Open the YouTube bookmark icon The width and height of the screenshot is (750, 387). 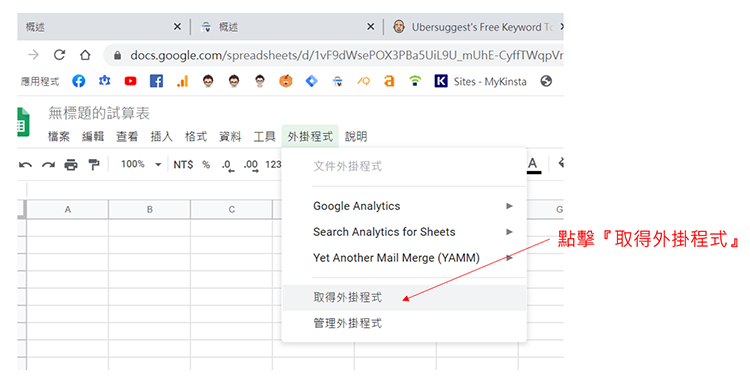pyautogui.click(x=130, y=81)
